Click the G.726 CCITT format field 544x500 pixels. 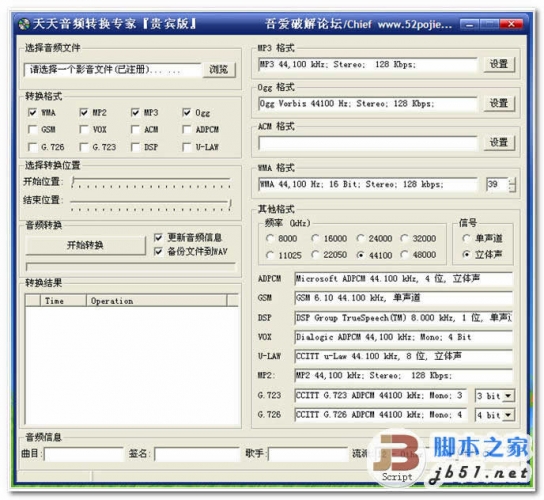click(x=381, y=415)
